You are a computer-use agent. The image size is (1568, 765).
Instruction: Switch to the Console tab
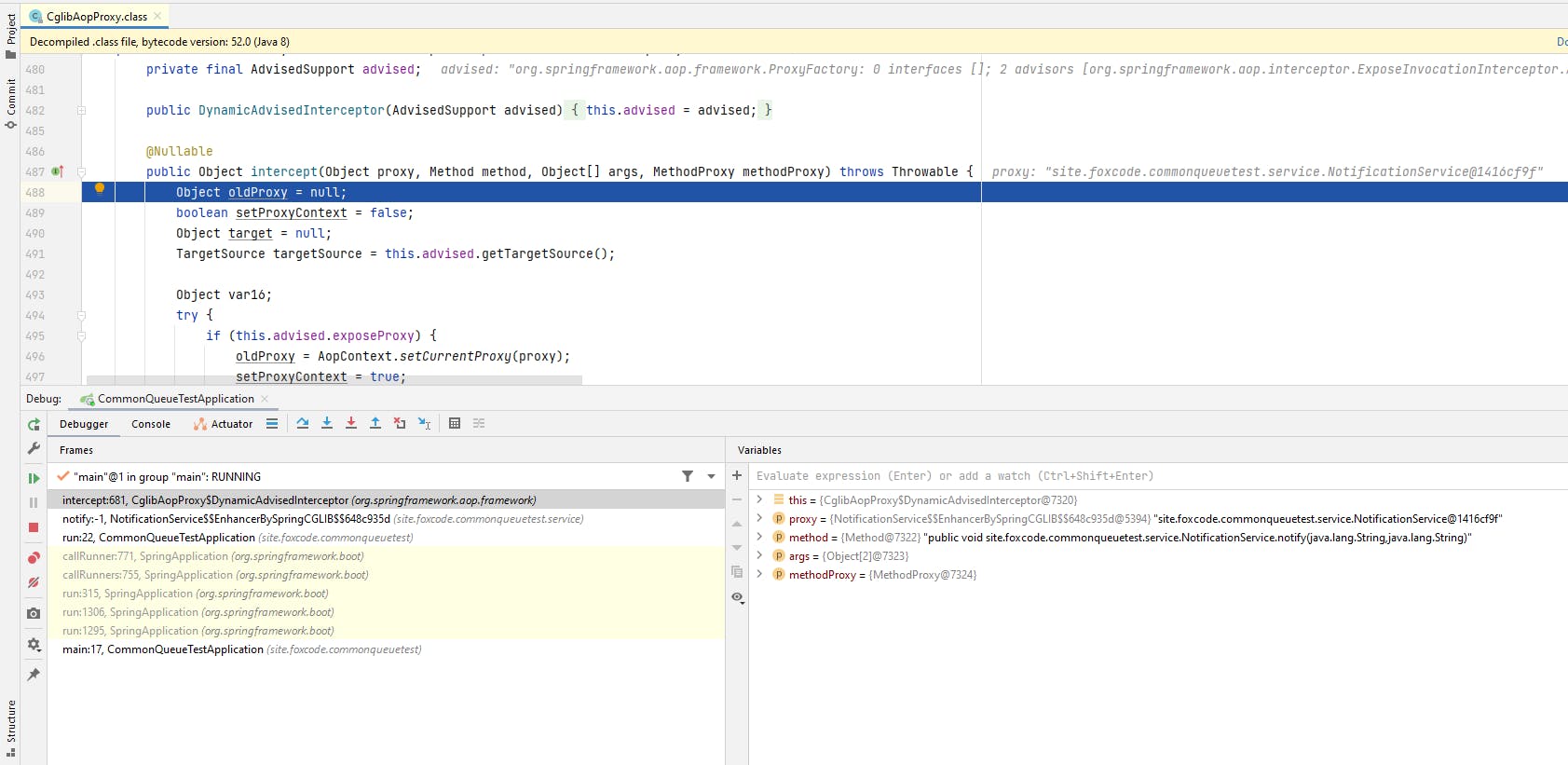pos(151,424)
